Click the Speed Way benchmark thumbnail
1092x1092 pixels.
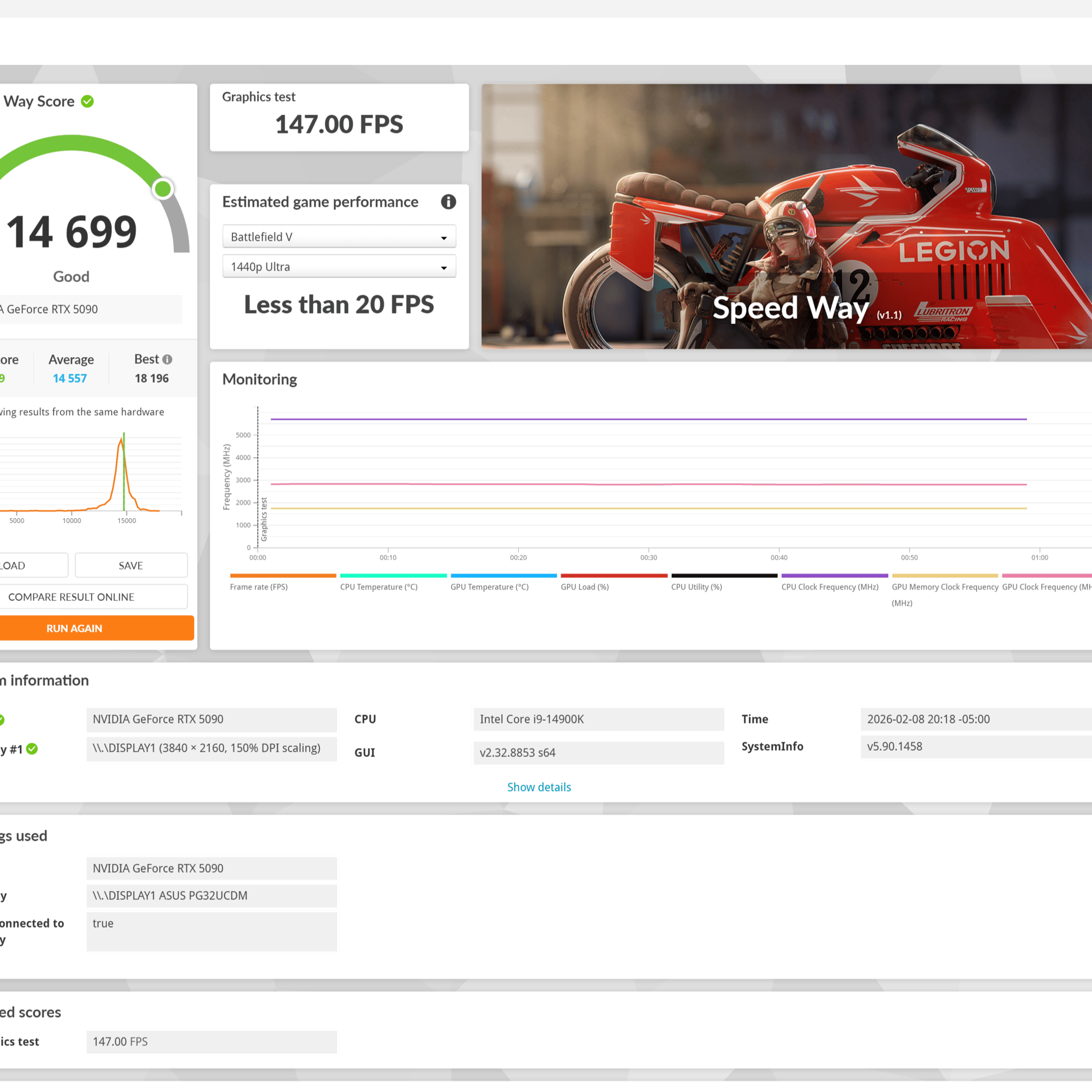(787, 216)
